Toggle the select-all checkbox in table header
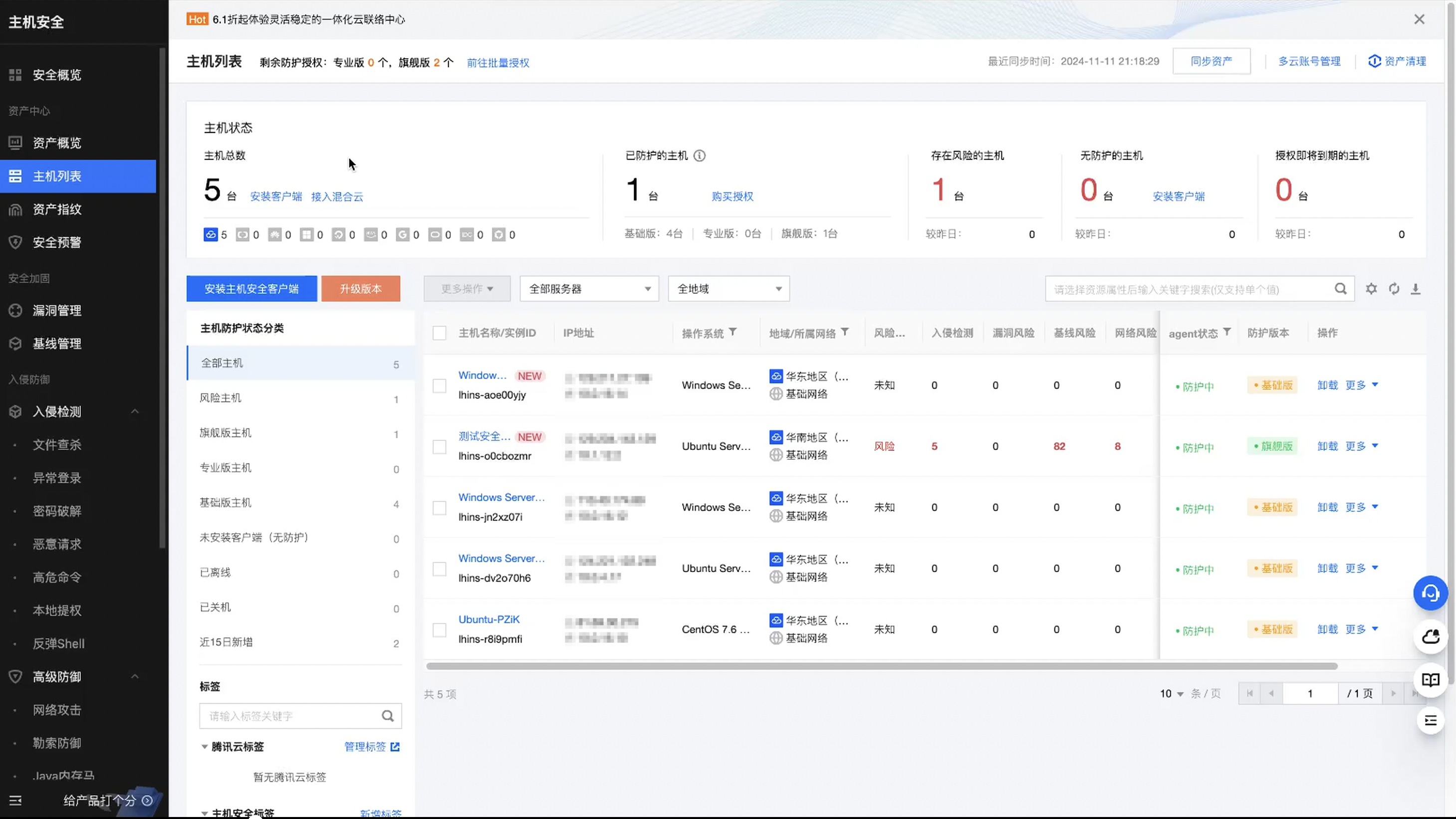This screenshot has width=1456, height=819. click(x=439, y=333)
